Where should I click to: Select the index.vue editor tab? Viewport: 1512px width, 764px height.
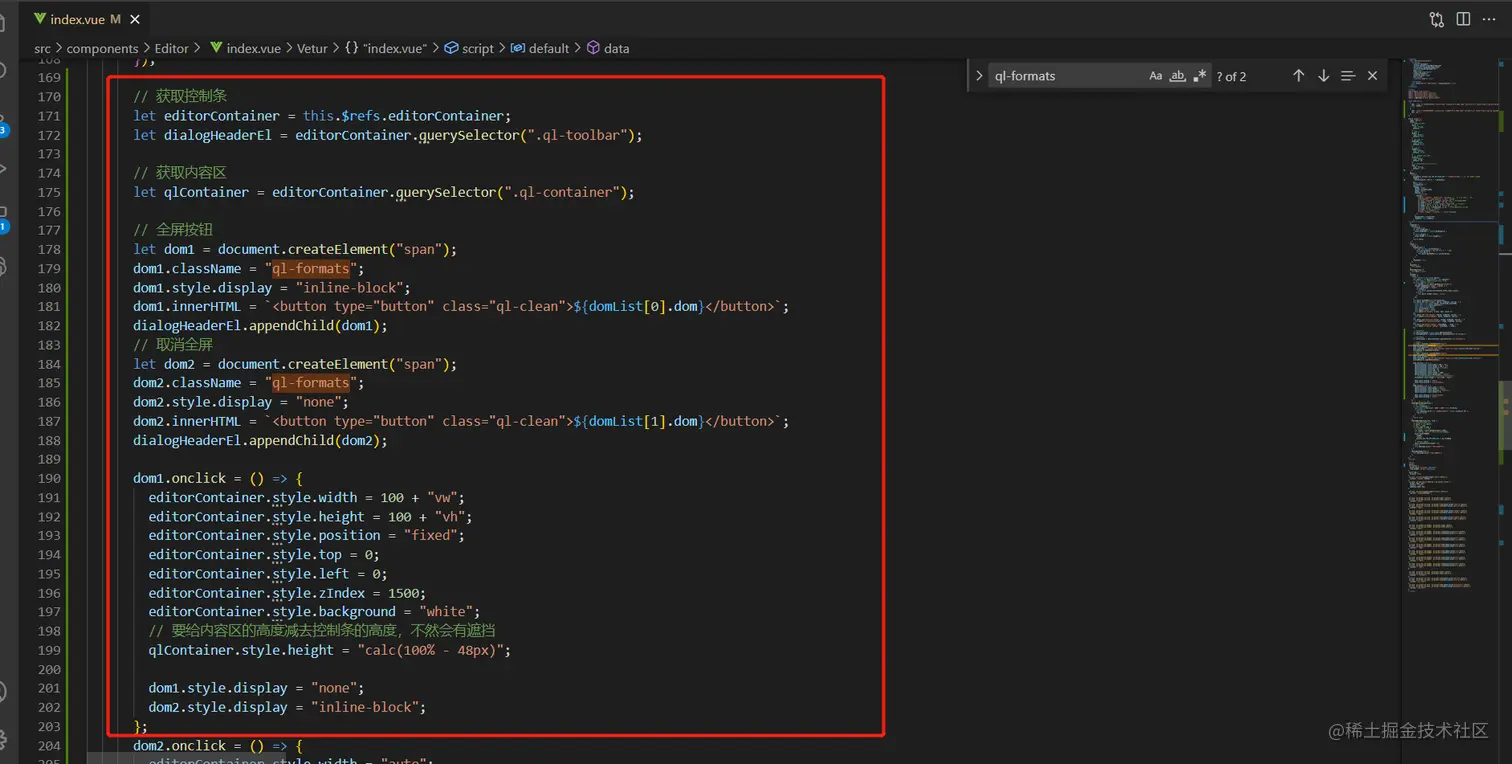[86, 19]
